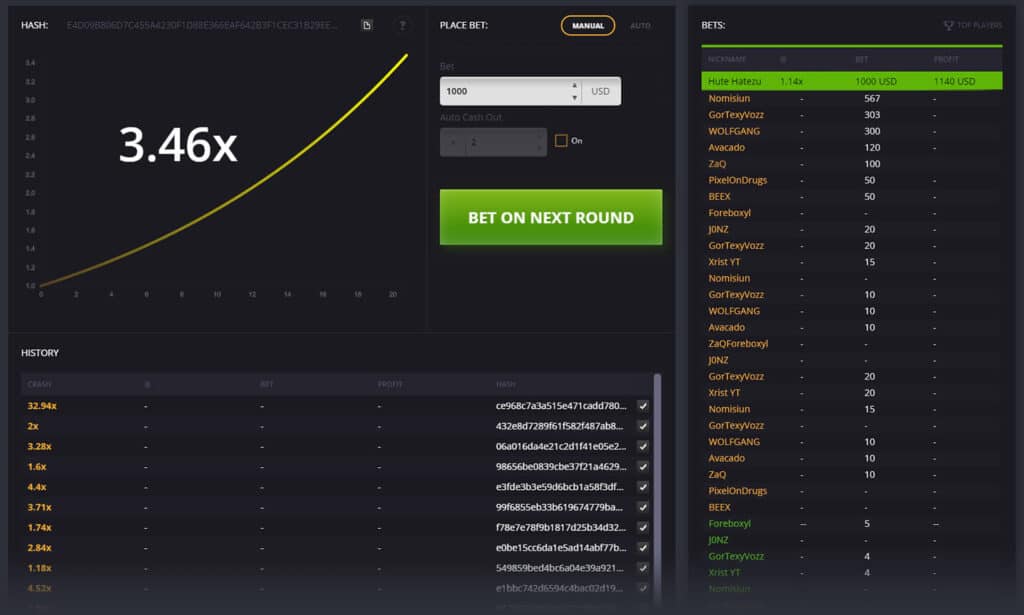
Task: Toggle the check mark on the 1.6x history row
Action: tap(642, 467)
